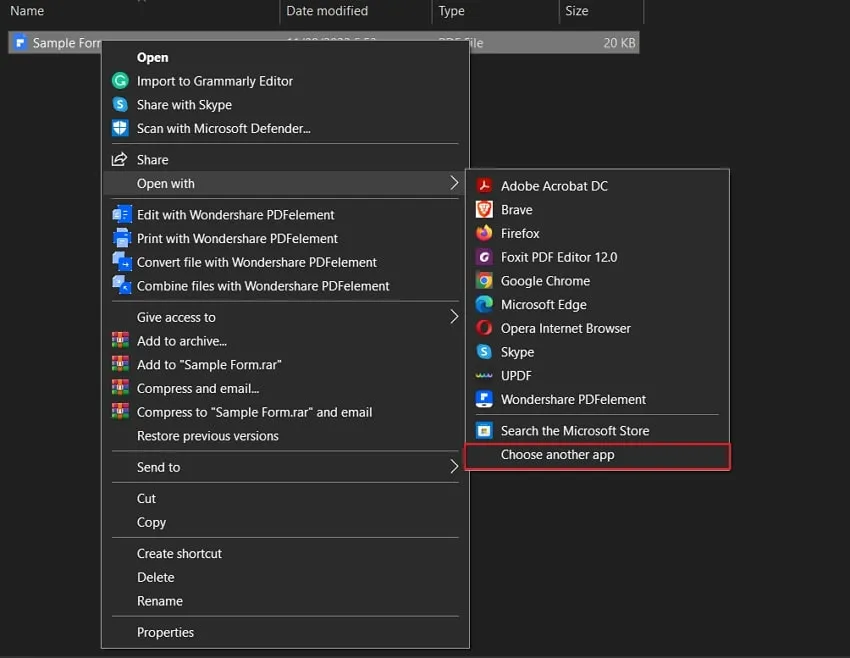
Task: Expand the Send to submenu arrow
Action: click(x=454, y=467)
